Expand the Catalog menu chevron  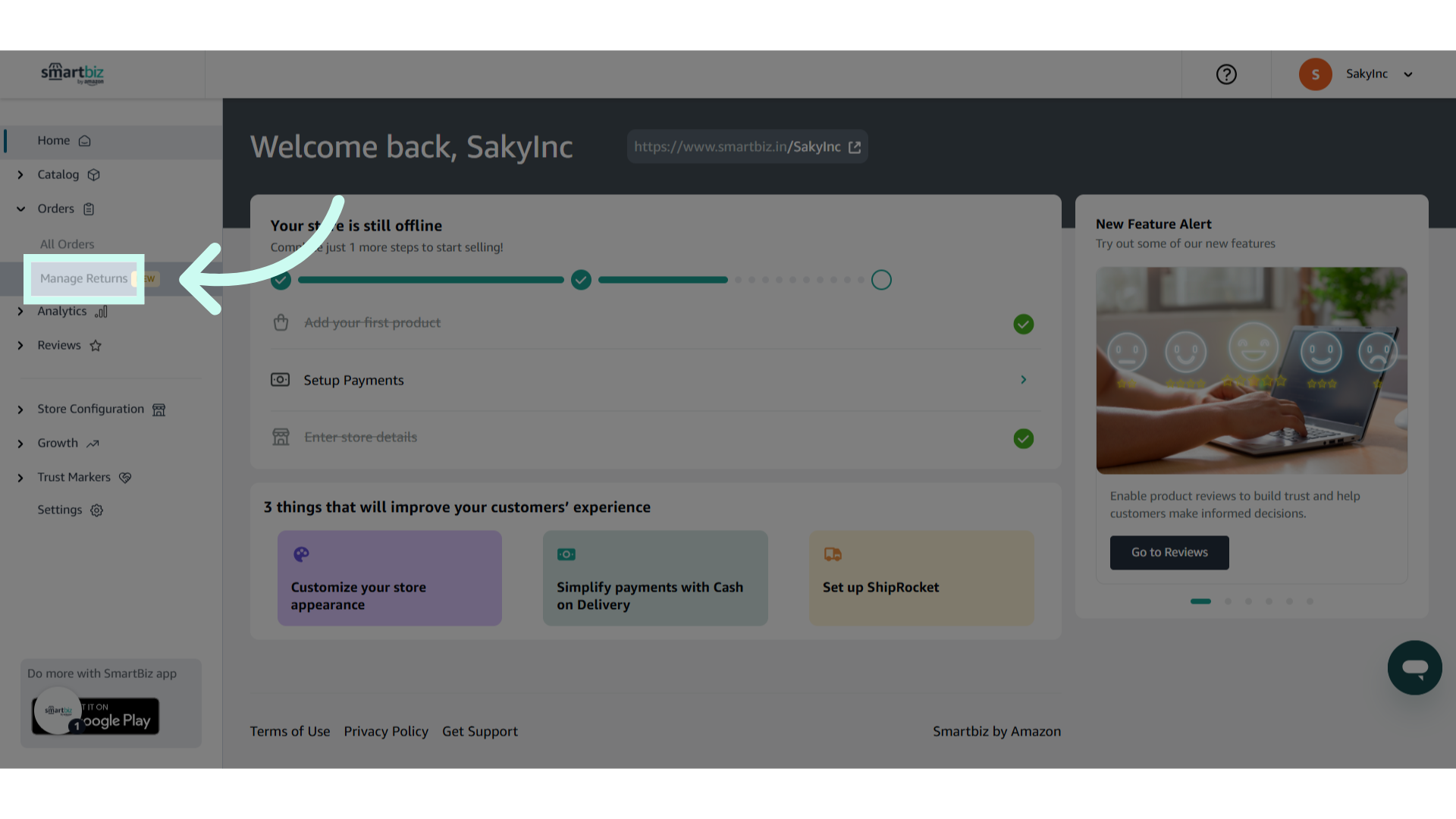(x=20, y=175)
